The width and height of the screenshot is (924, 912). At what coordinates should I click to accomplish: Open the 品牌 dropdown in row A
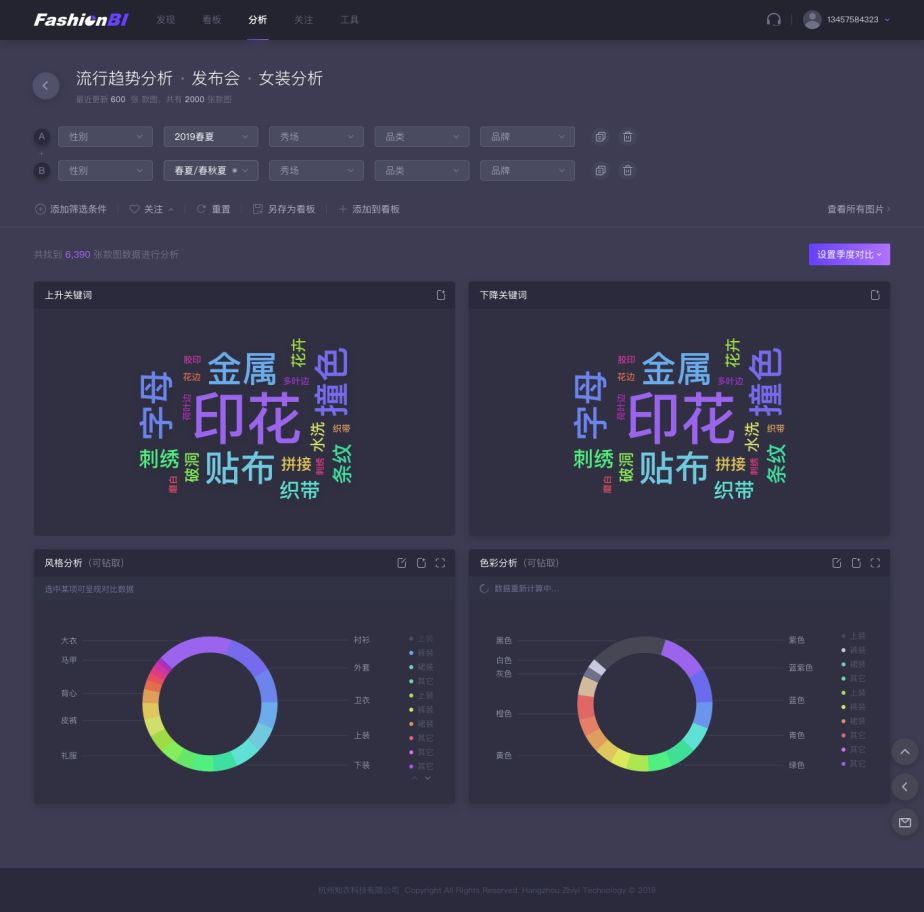tap(527, 137)
